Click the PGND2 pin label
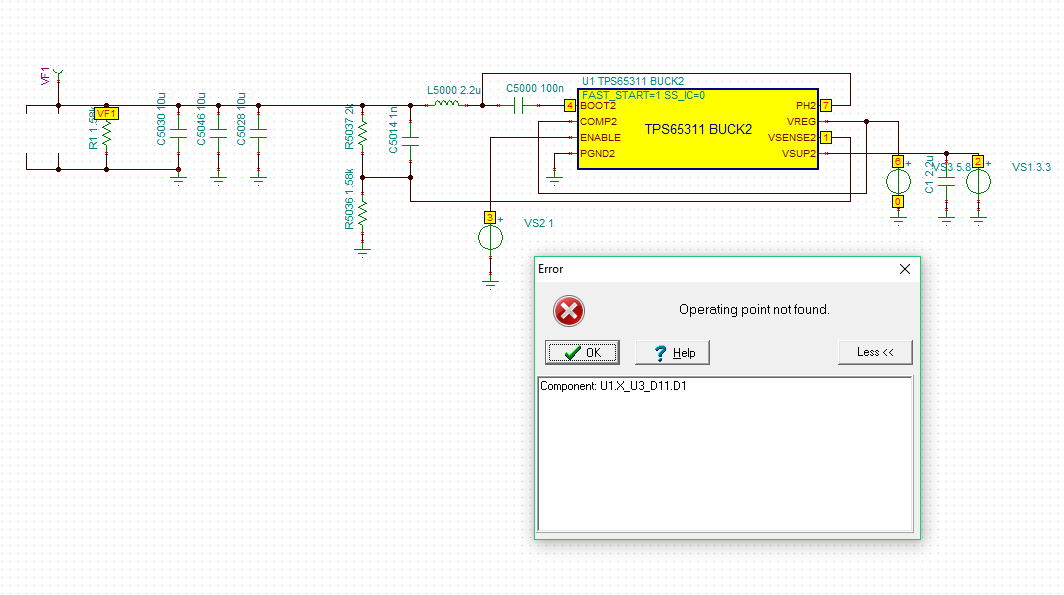This screenshot has height=595, width=1064. (x=597, y=153)
